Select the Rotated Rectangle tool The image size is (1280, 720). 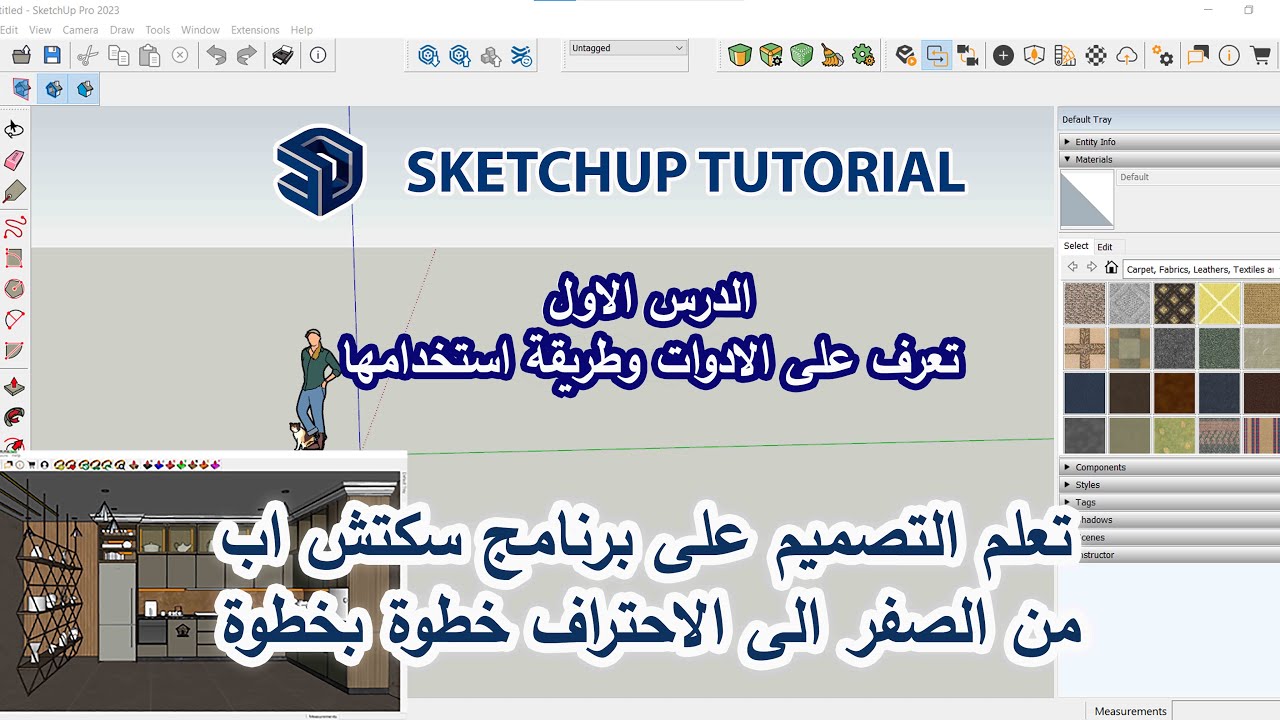tap(14, 258)
